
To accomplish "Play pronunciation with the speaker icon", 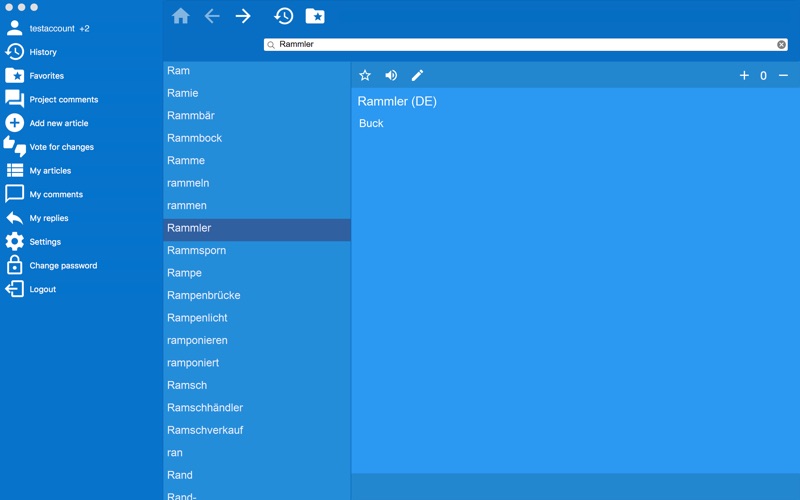I will point(391,76).
